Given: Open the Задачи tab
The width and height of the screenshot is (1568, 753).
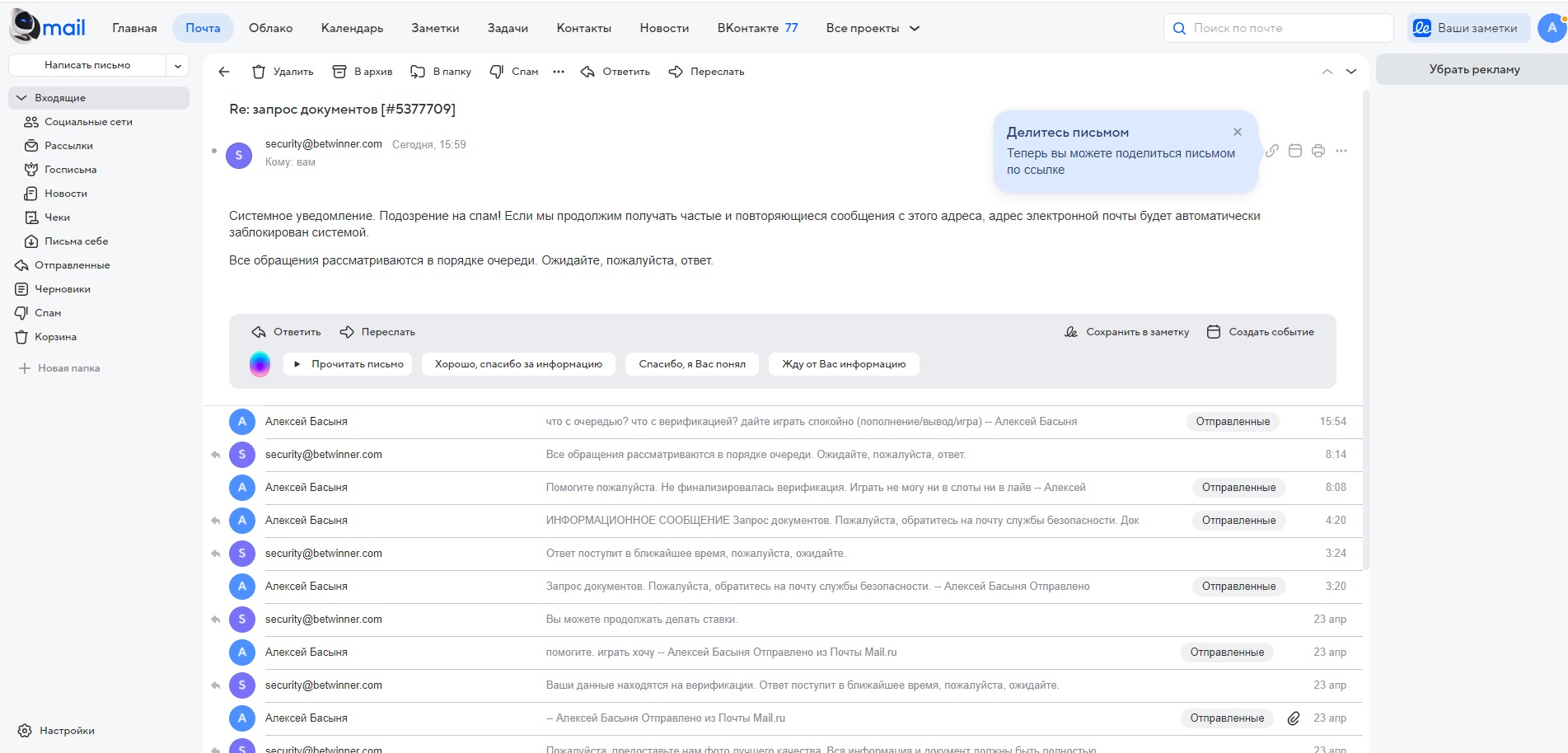Looking at the screenshot, I should coord(508,28).
